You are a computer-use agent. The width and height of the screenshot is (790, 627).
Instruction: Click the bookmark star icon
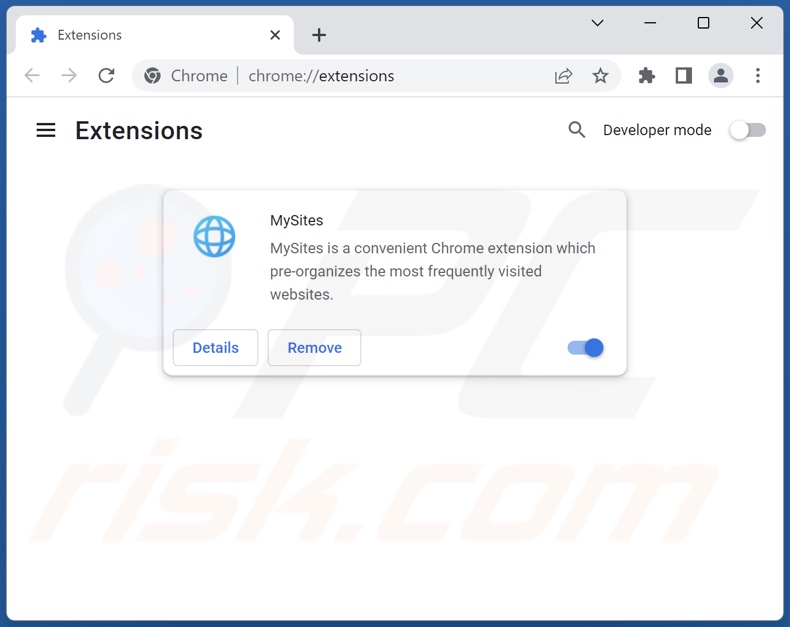[600, 76]
